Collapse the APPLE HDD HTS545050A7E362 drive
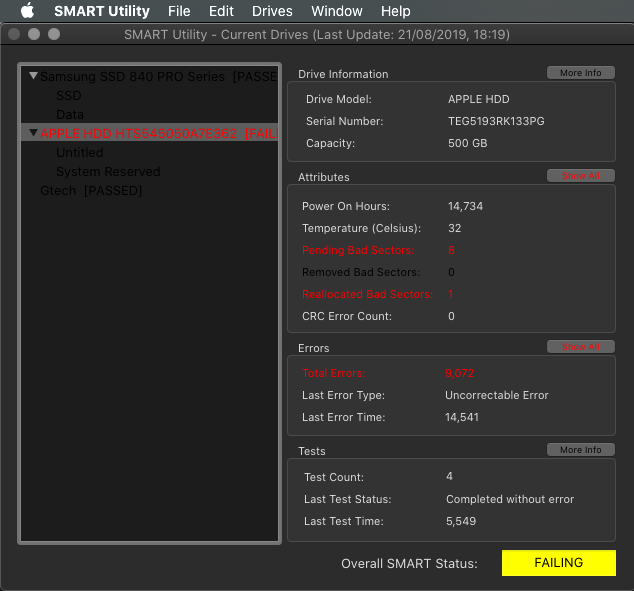 [34, 133]
